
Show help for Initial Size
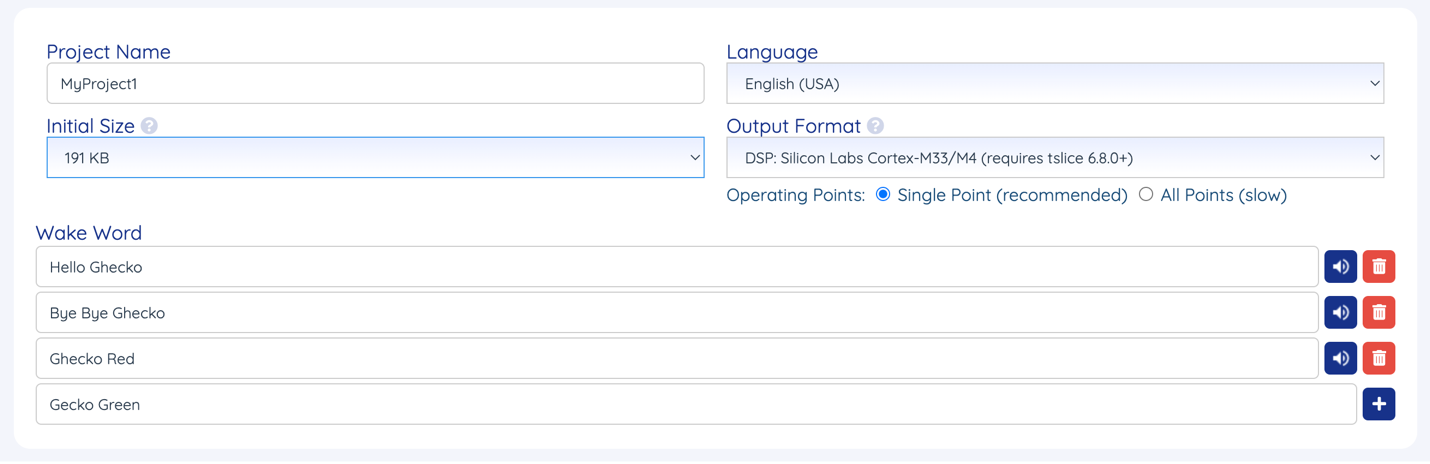pos(149,126)
